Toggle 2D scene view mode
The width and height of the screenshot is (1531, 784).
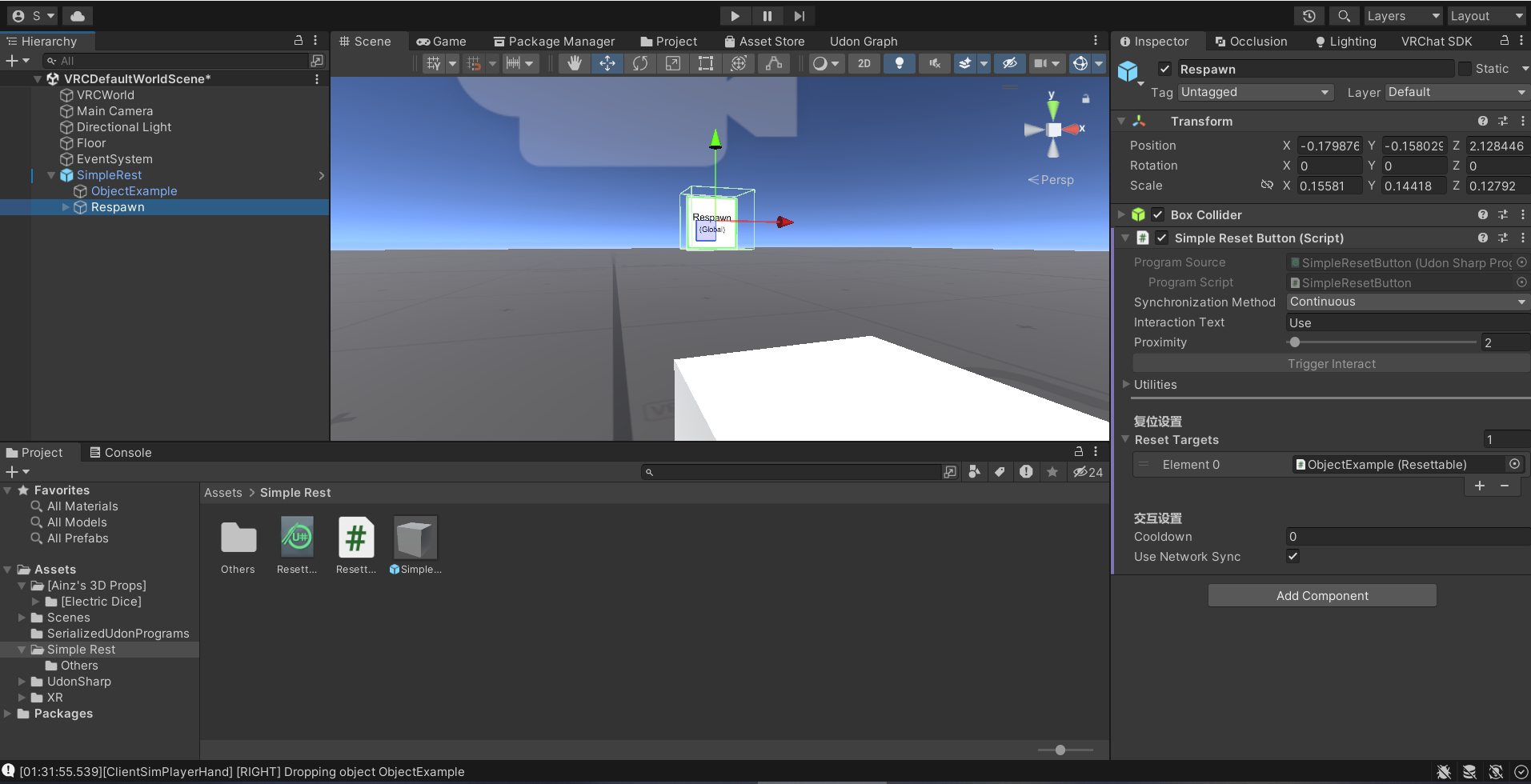(x=864, y=63)
